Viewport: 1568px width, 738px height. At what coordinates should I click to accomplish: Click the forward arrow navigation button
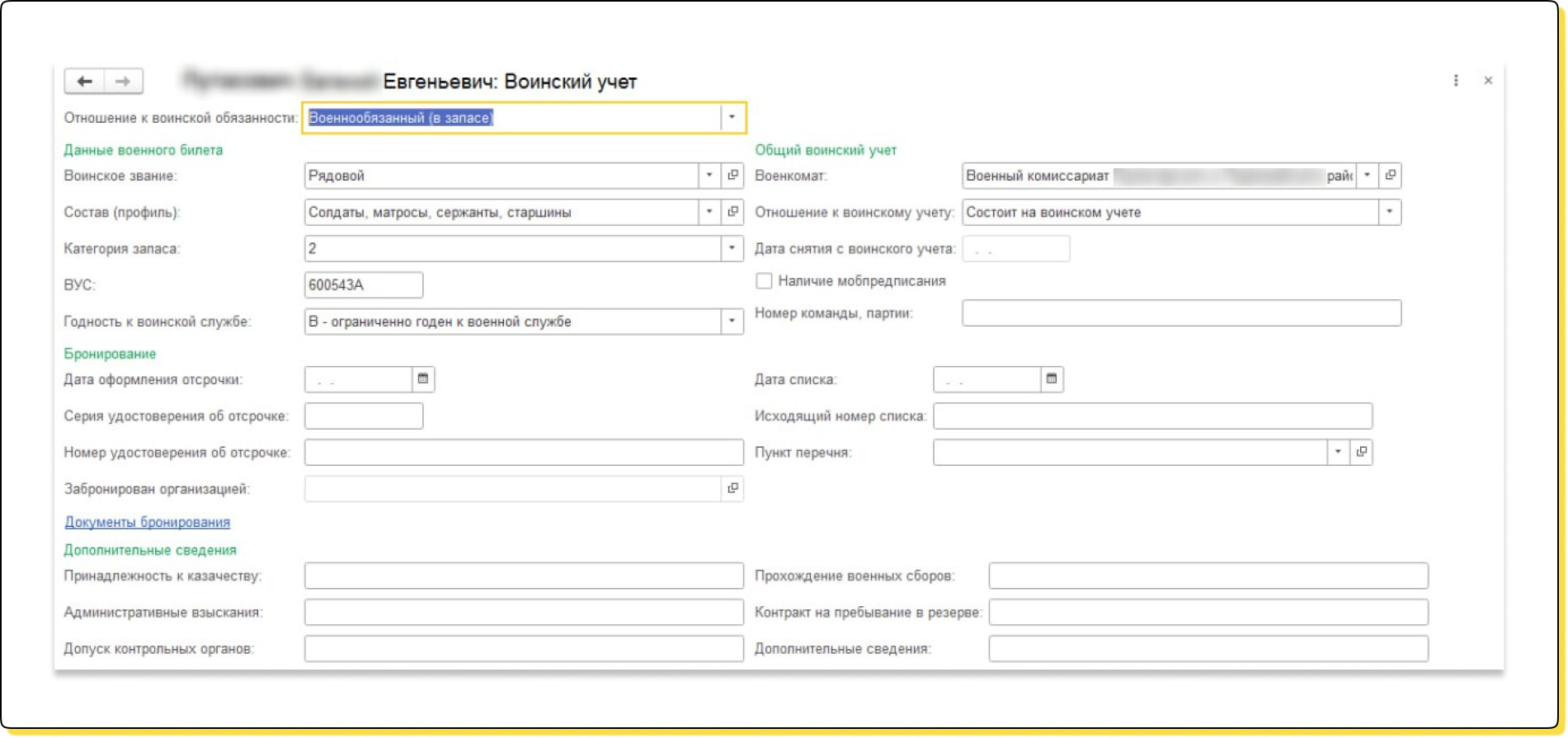[123, 81]
